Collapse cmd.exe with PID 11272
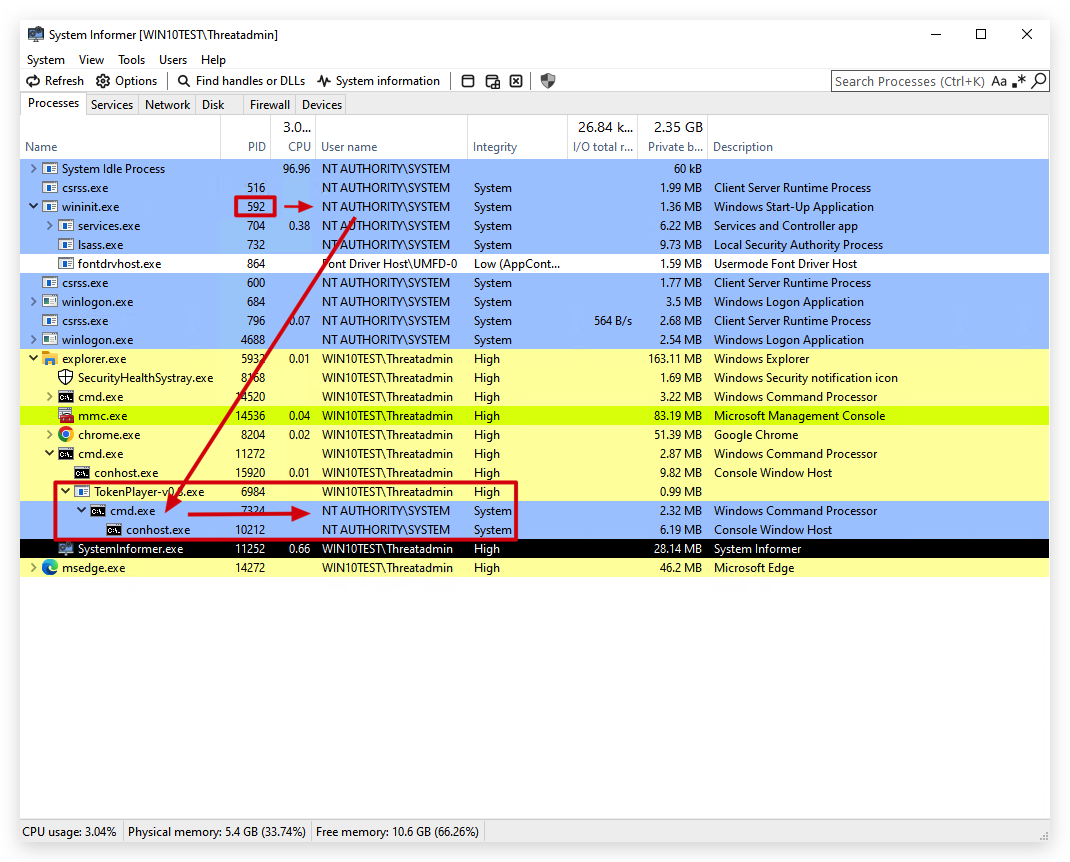This screenshot has height=862, width=1070. (49, 452)
